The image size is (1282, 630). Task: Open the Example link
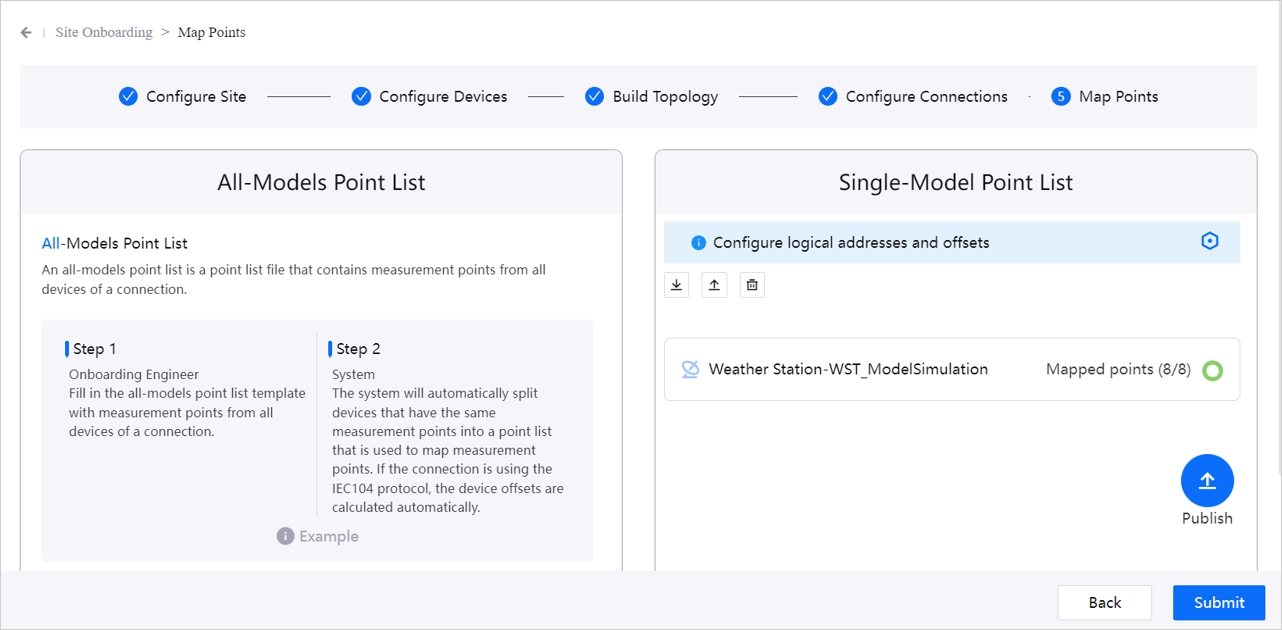tap(328, 537)
